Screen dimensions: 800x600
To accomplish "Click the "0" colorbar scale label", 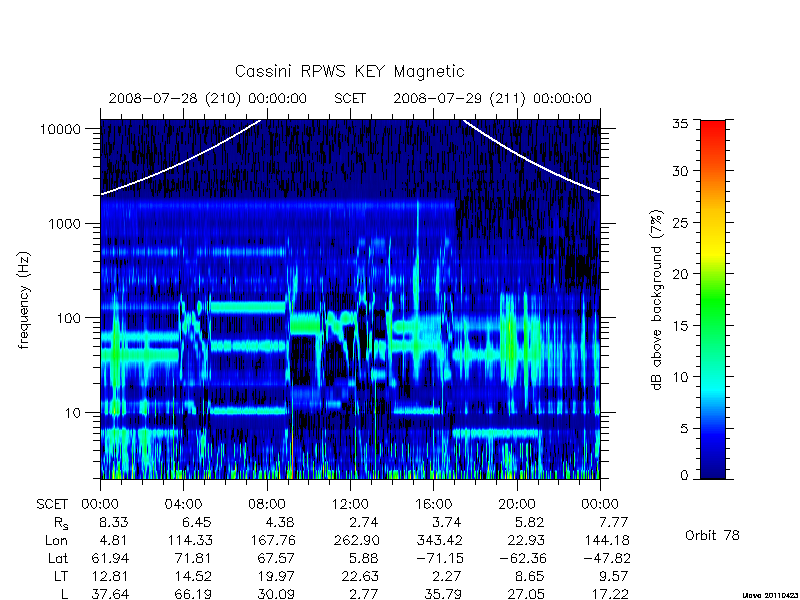I will coord(684,476).
